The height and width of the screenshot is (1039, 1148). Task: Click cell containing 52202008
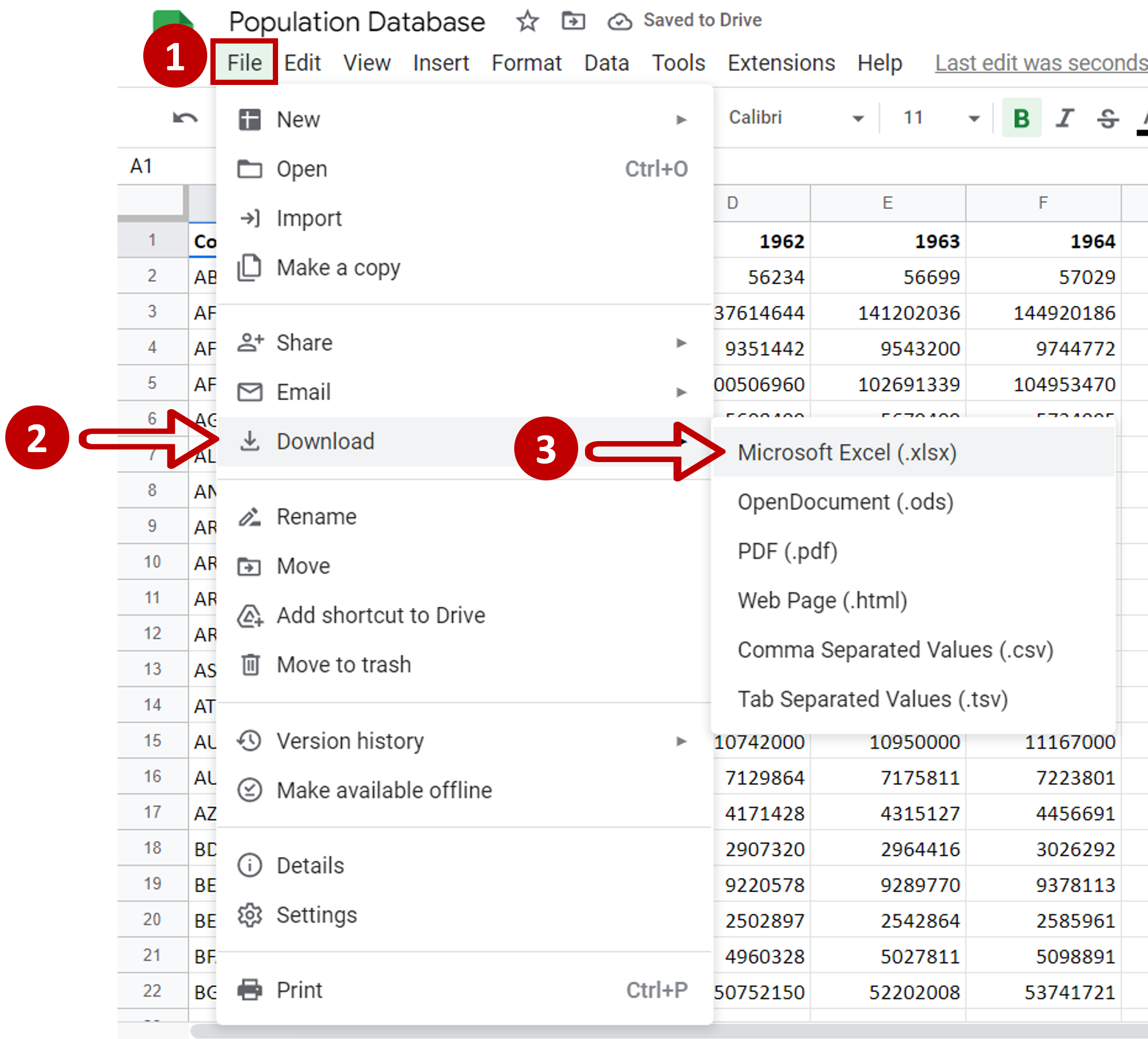887,992
